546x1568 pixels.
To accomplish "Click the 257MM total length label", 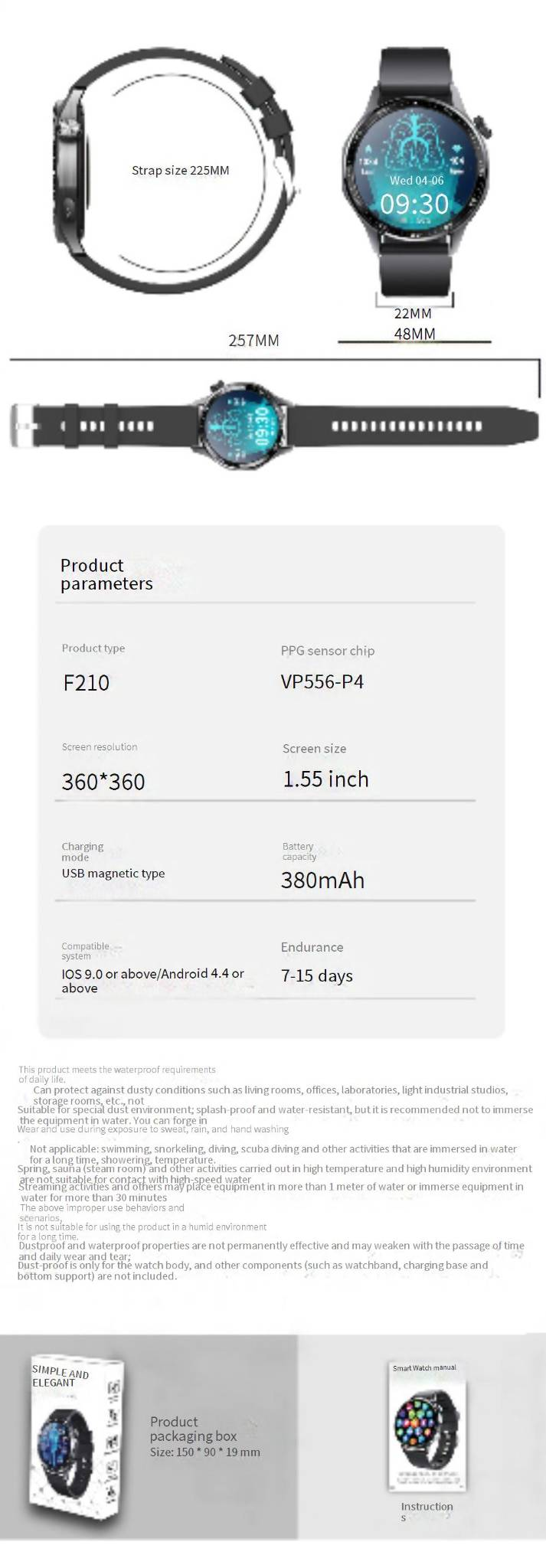I will click(x=253, y=340).
